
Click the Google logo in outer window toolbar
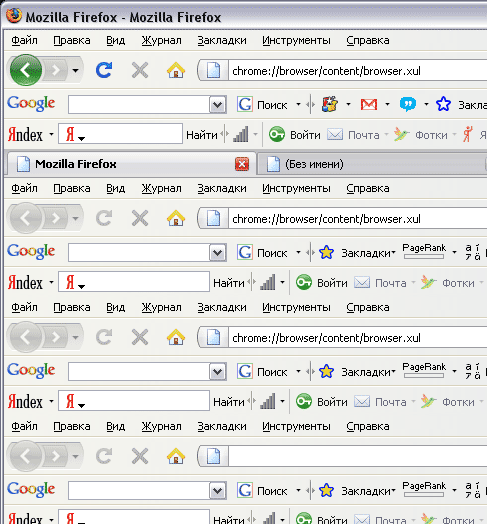tap(31, 104)
